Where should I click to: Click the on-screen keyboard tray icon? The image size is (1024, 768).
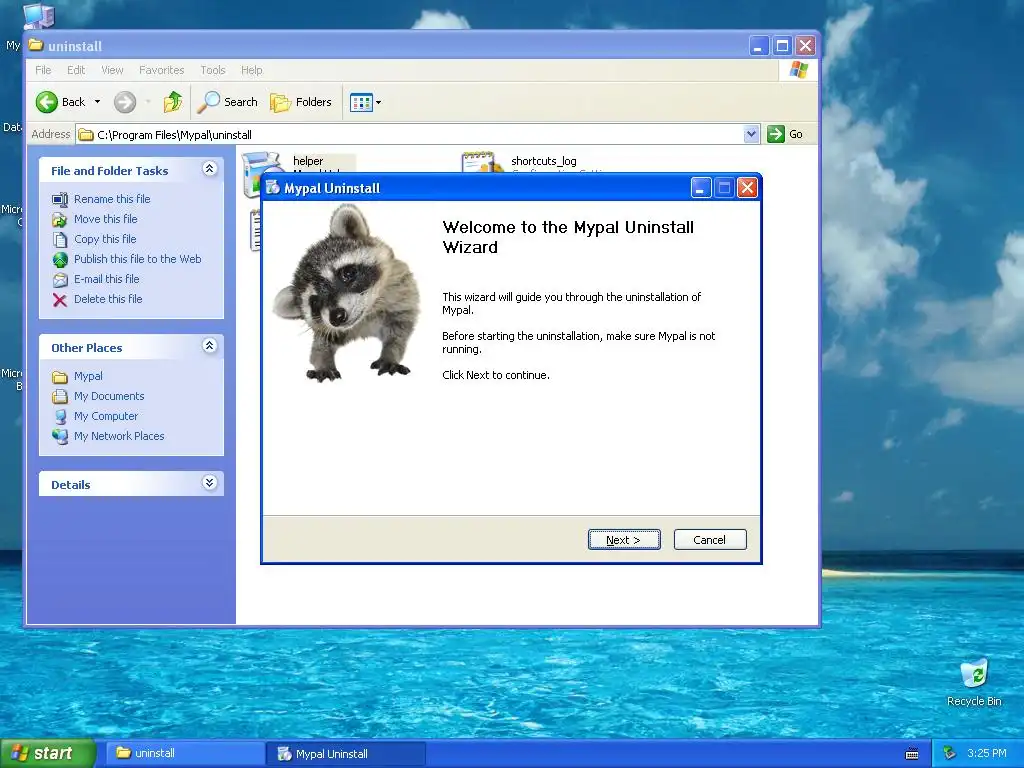click(912, 754)
